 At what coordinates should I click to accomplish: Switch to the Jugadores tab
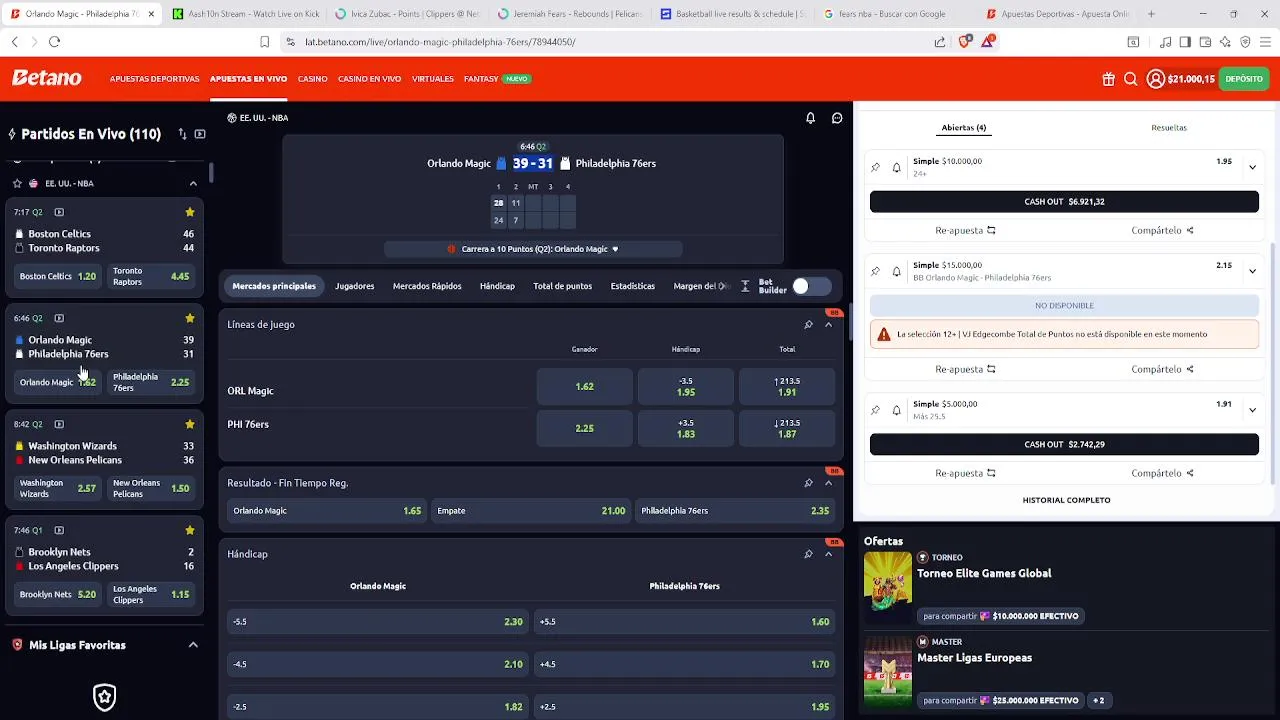click(x=354, y=286)
